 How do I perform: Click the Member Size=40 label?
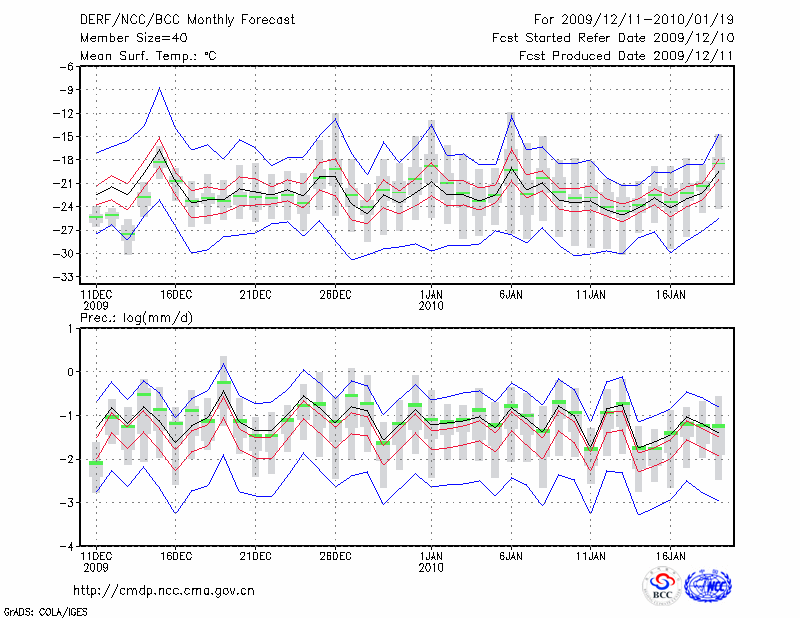click(133, 37)
